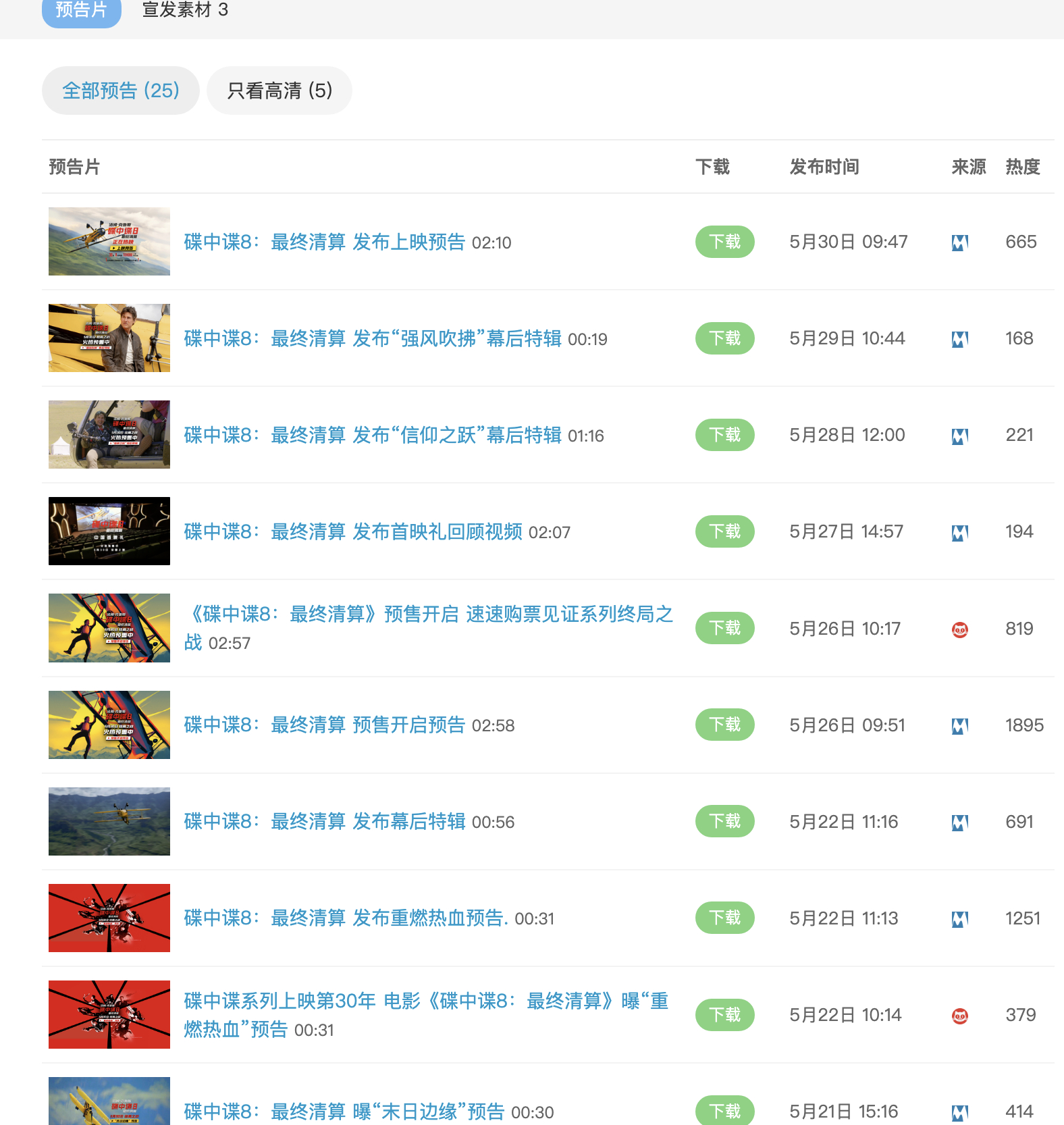The width and height of the screenshot is (1064, 1125).
Task: Switch to the 预告片 tab
Action: tap(81, 11)
